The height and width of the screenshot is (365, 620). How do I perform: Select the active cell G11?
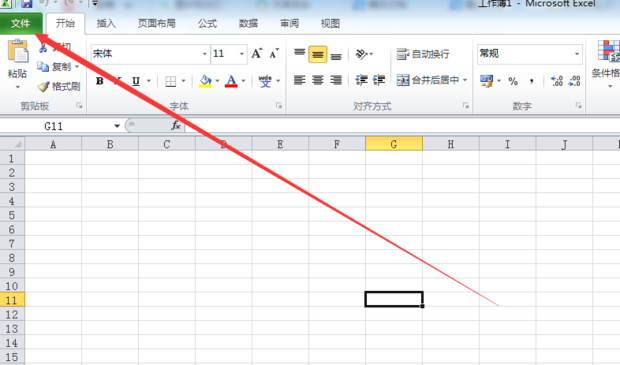(394, 299)
